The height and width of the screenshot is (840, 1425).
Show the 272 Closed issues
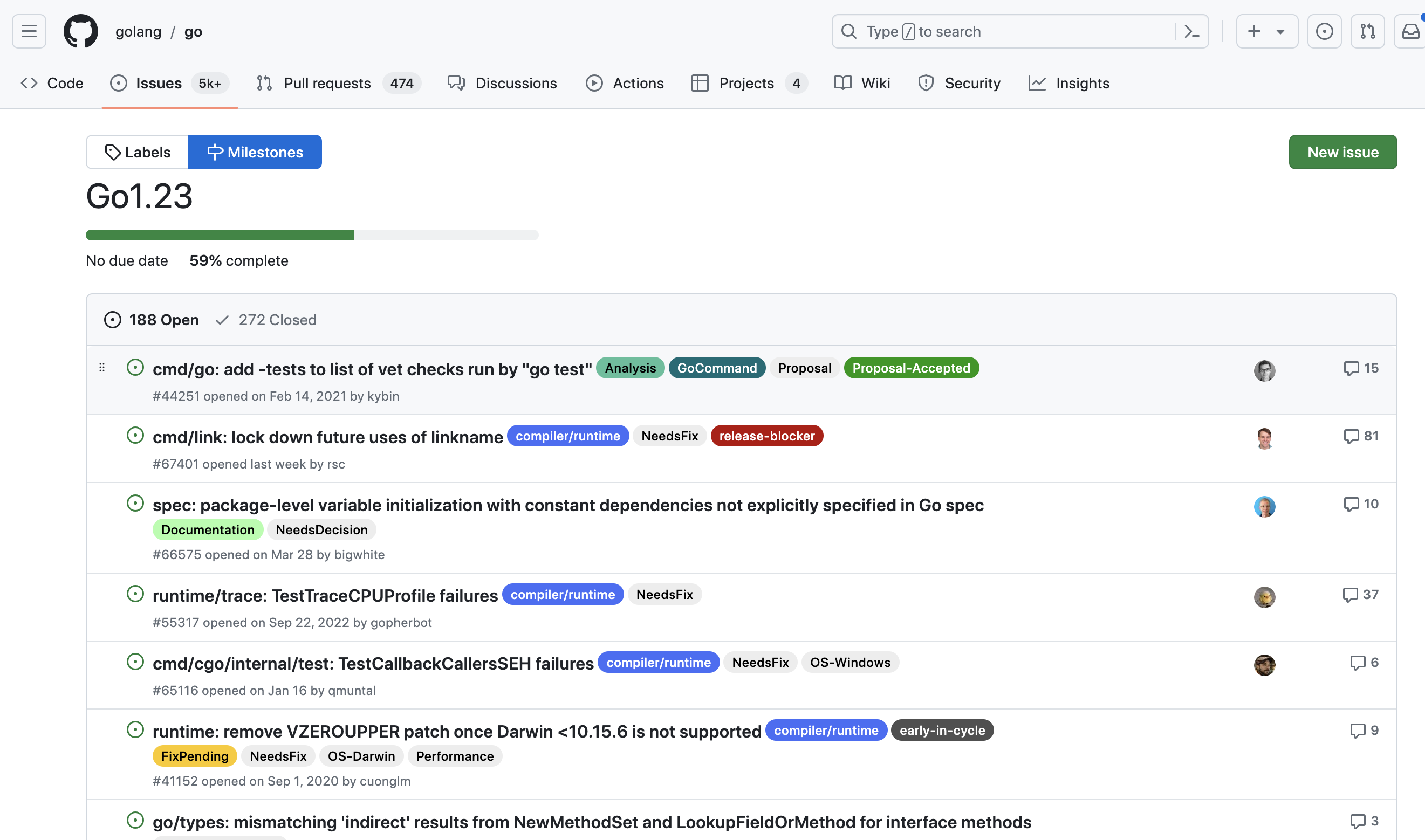coord(266,320)
